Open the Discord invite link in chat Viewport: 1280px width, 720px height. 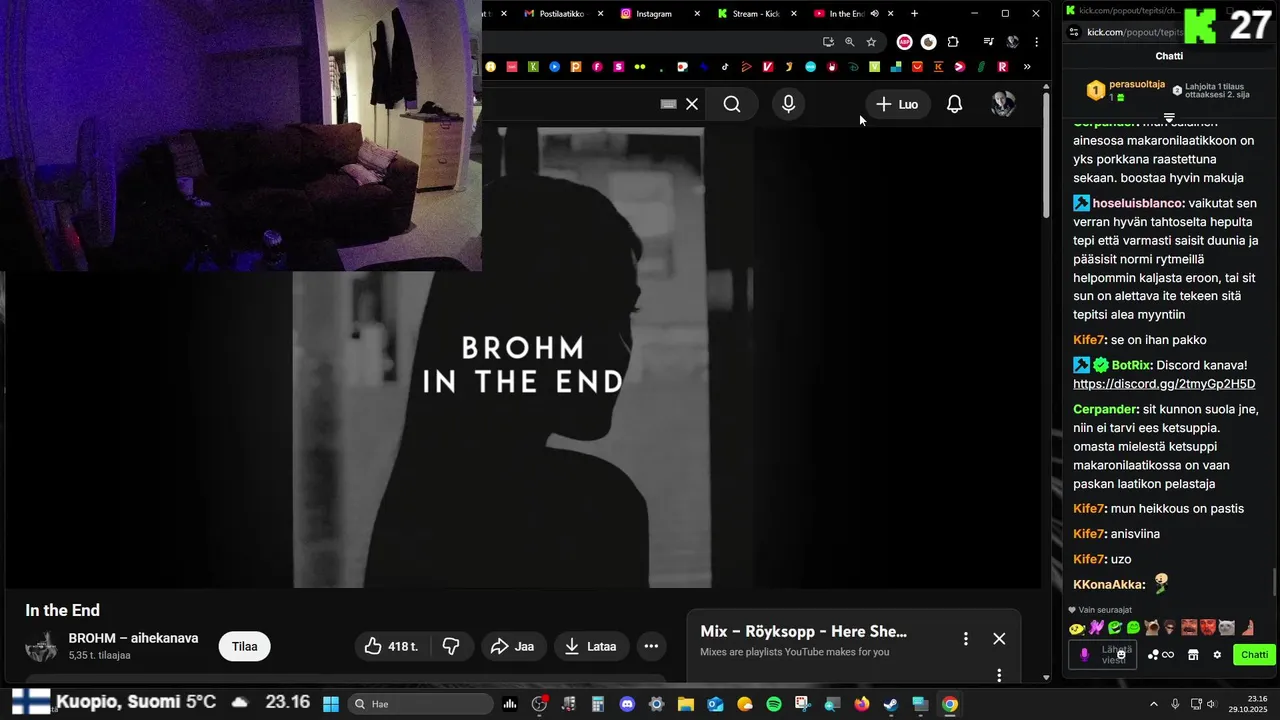click(1164, 384)
